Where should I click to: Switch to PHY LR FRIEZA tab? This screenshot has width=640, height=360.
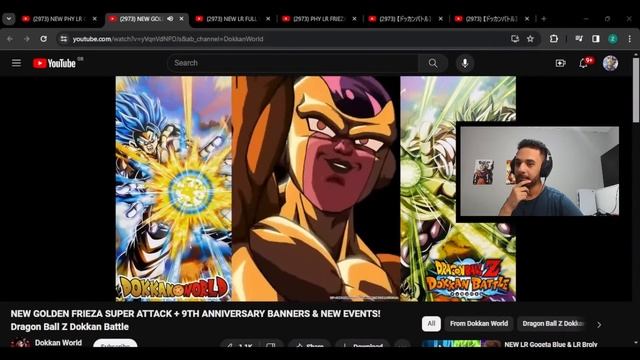[x=318, y=19]
